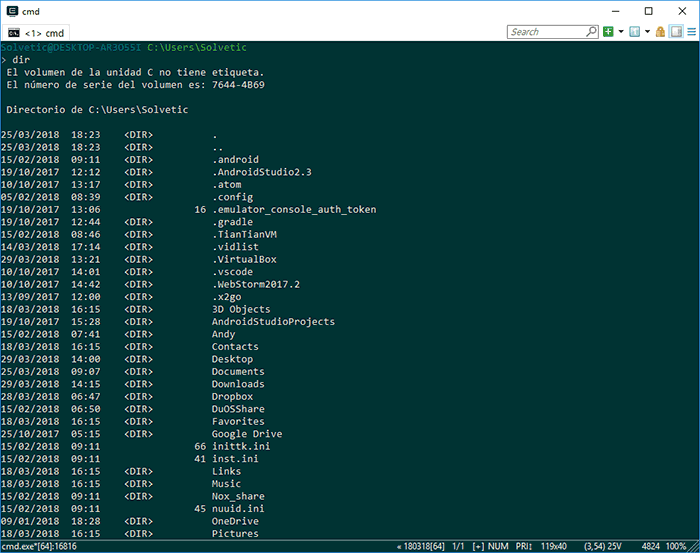
Task: Click the 'Links' directory name
Action: 227,471
